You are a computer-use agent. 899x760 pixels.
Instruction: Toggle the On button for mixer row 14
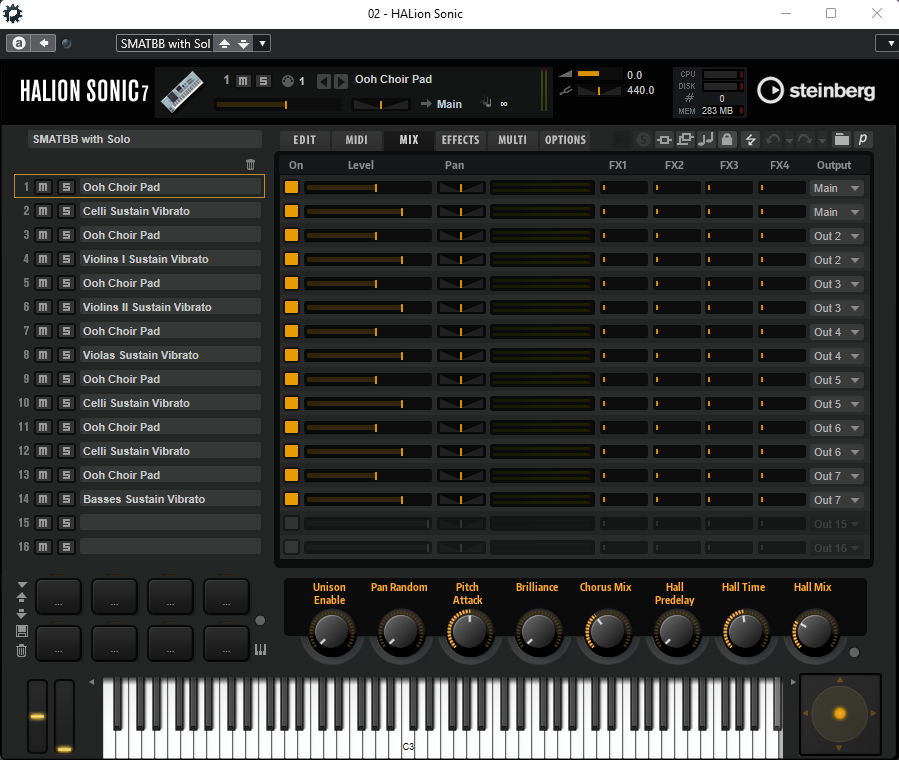[291, 499]
